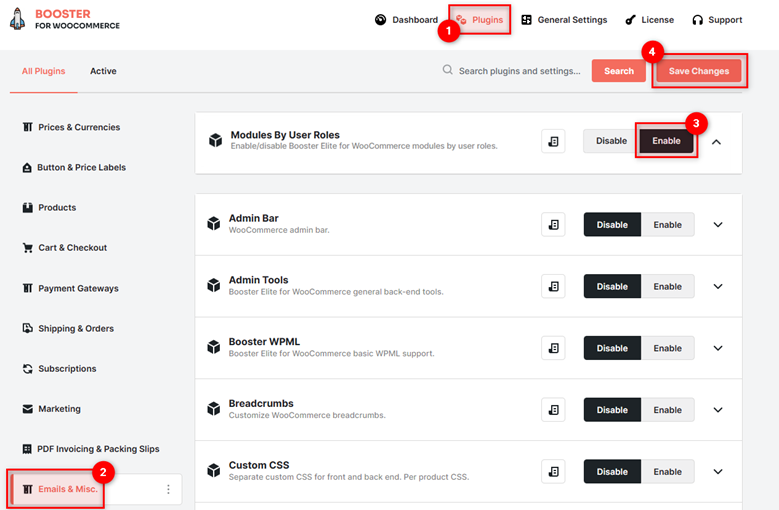Expand the Admin Bar settings chevron

tap(718, 224)
